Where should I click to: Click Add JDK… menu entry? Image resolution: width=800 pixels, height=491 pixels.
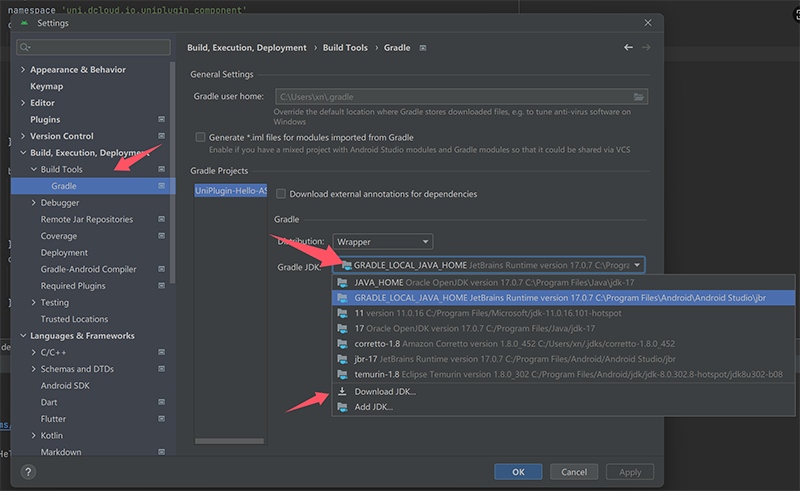(563, 407)
